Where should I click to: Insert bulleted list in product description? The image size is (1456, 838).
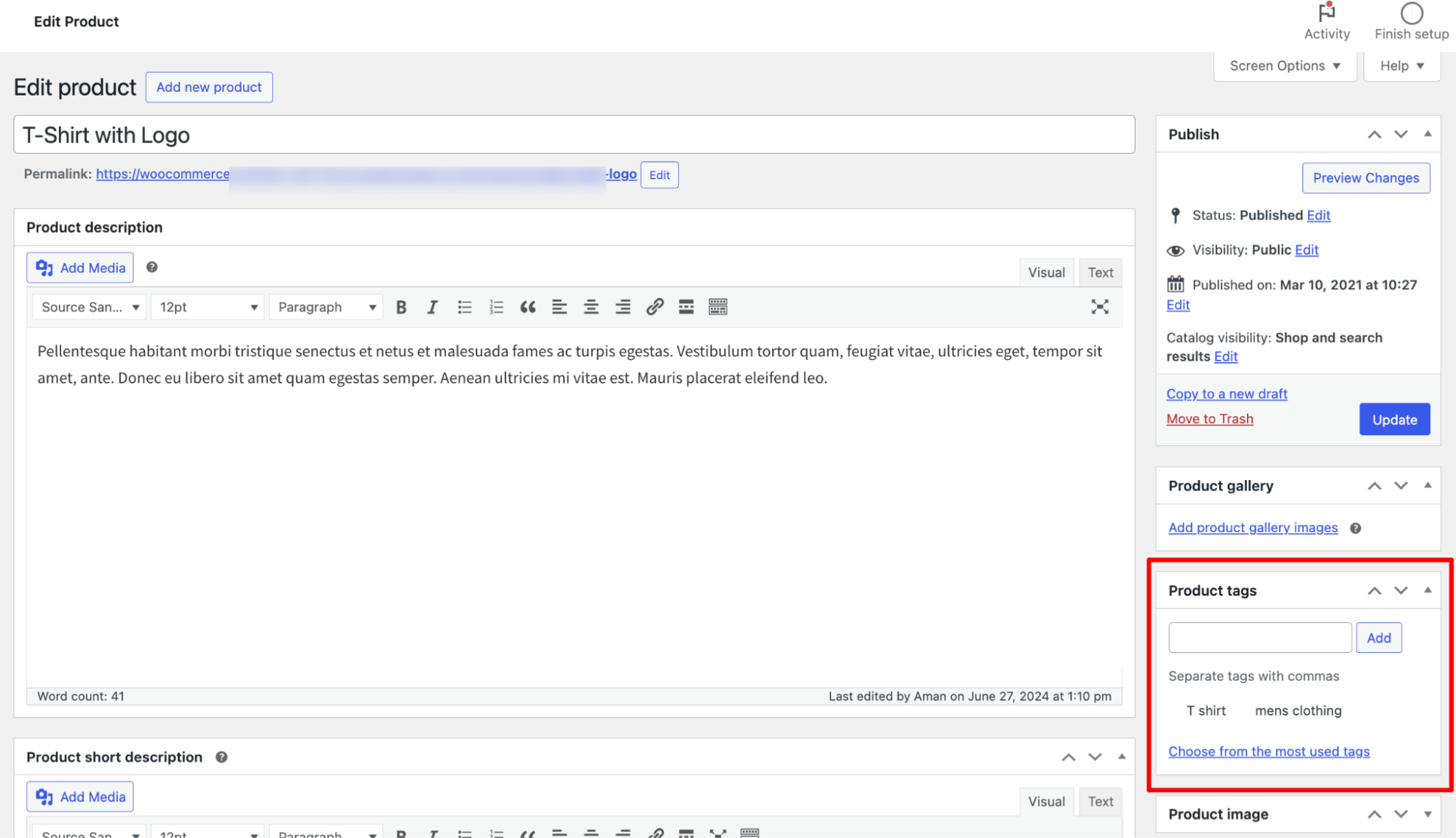(x=465, y=308)
